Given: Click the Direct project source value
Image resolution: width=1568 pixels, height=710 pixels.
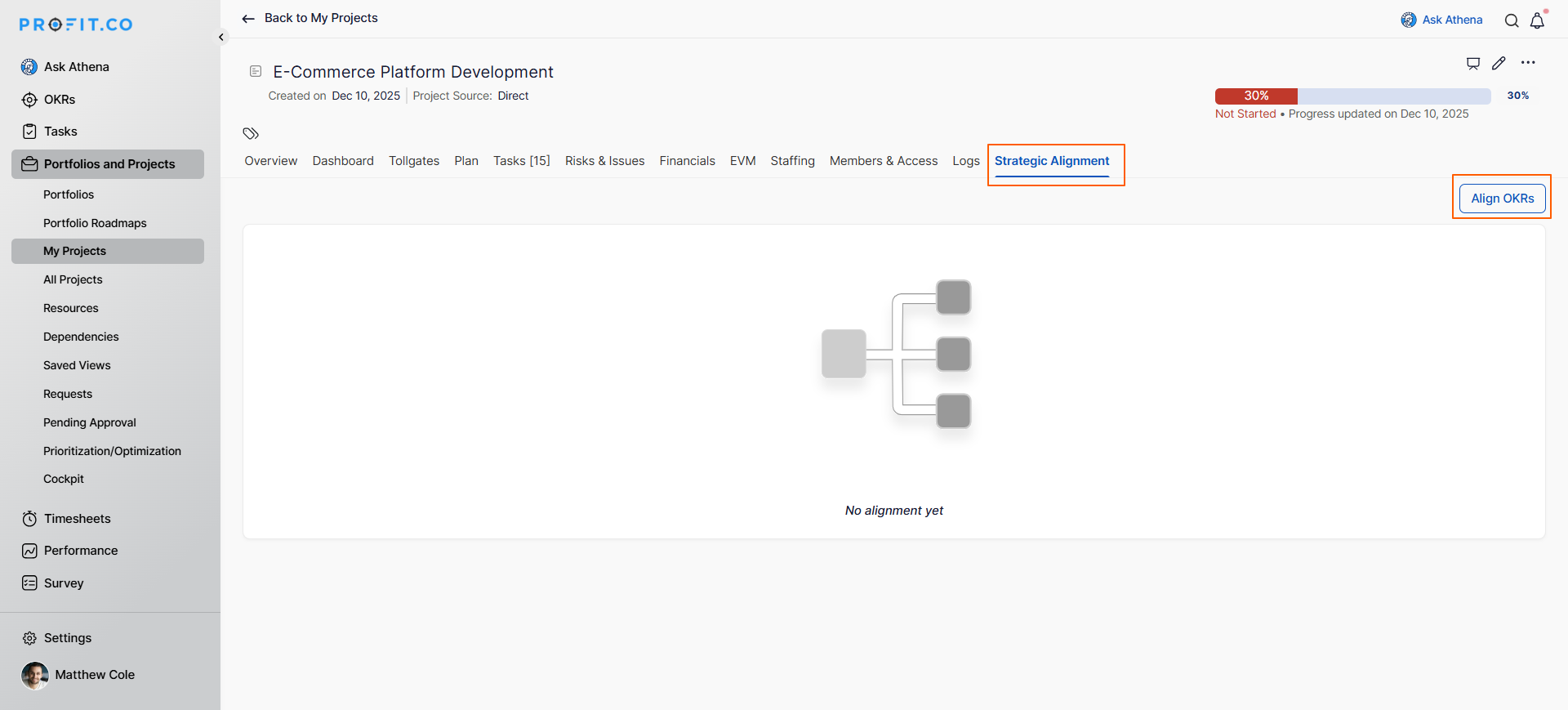Looking at the screenshot, I should click(513, 96).
